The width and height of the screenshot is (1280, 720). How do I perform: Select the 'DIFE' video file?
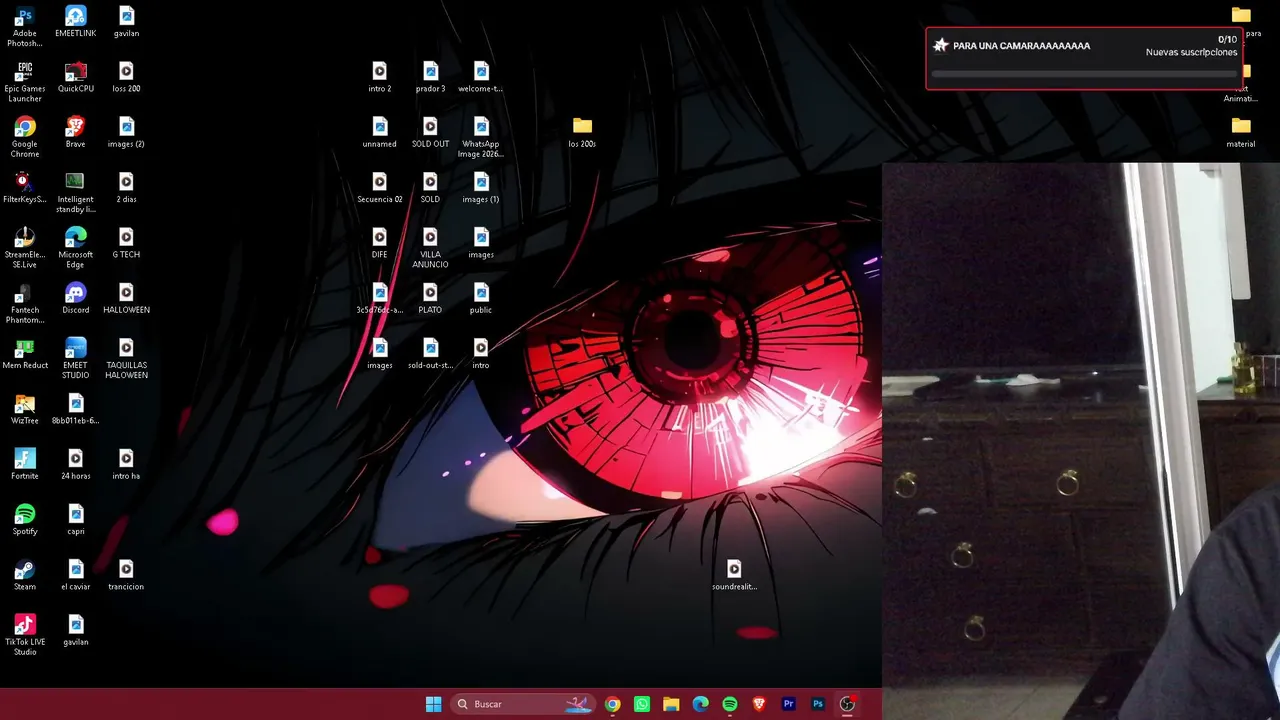click(380, 243)
